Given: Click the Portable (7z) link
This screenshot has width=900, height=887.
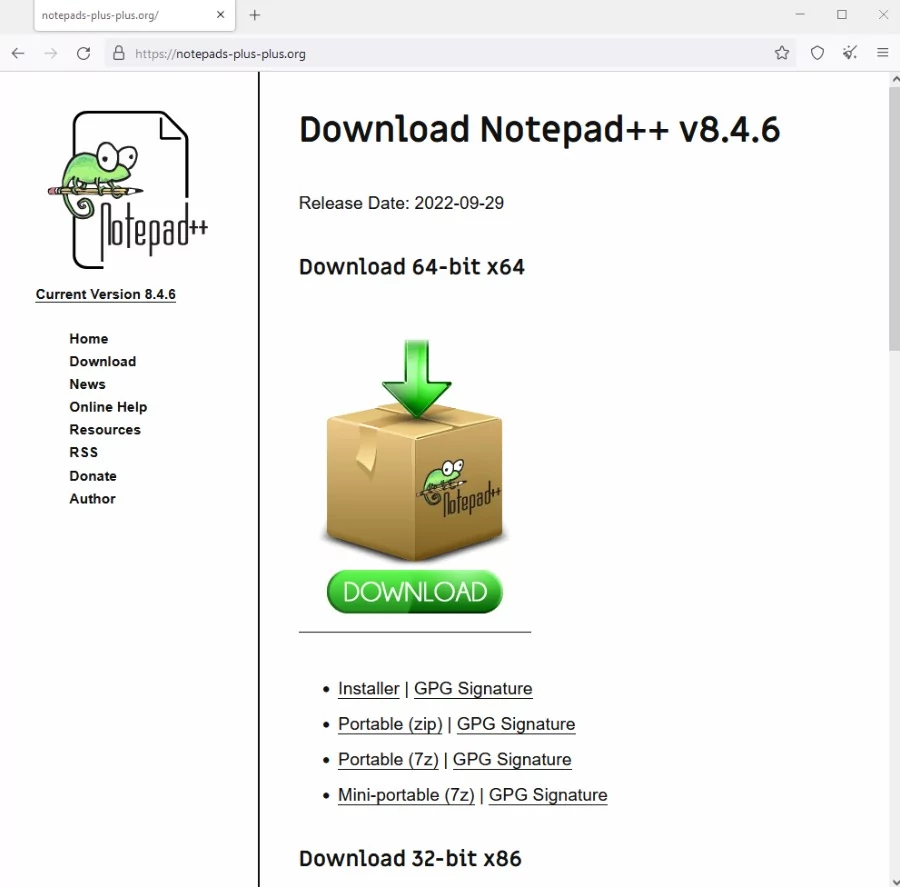Looking at the screenshot, I should (x=388, y=760).
